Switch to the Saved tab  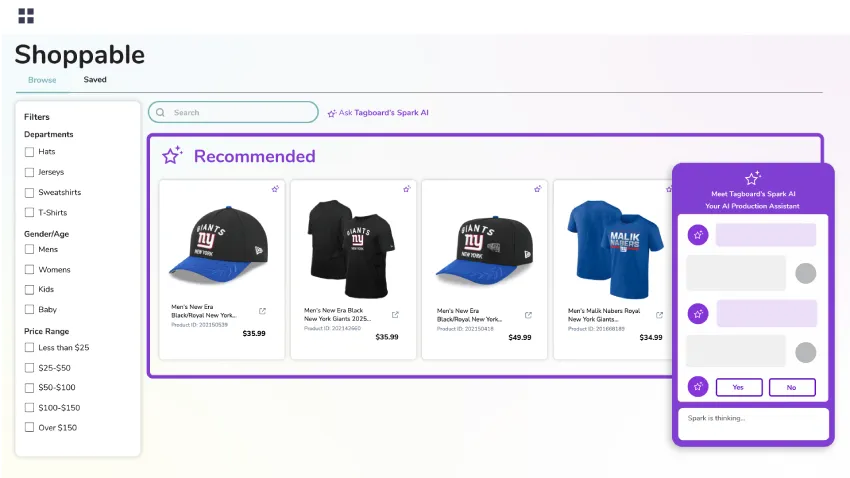(95, 80)
